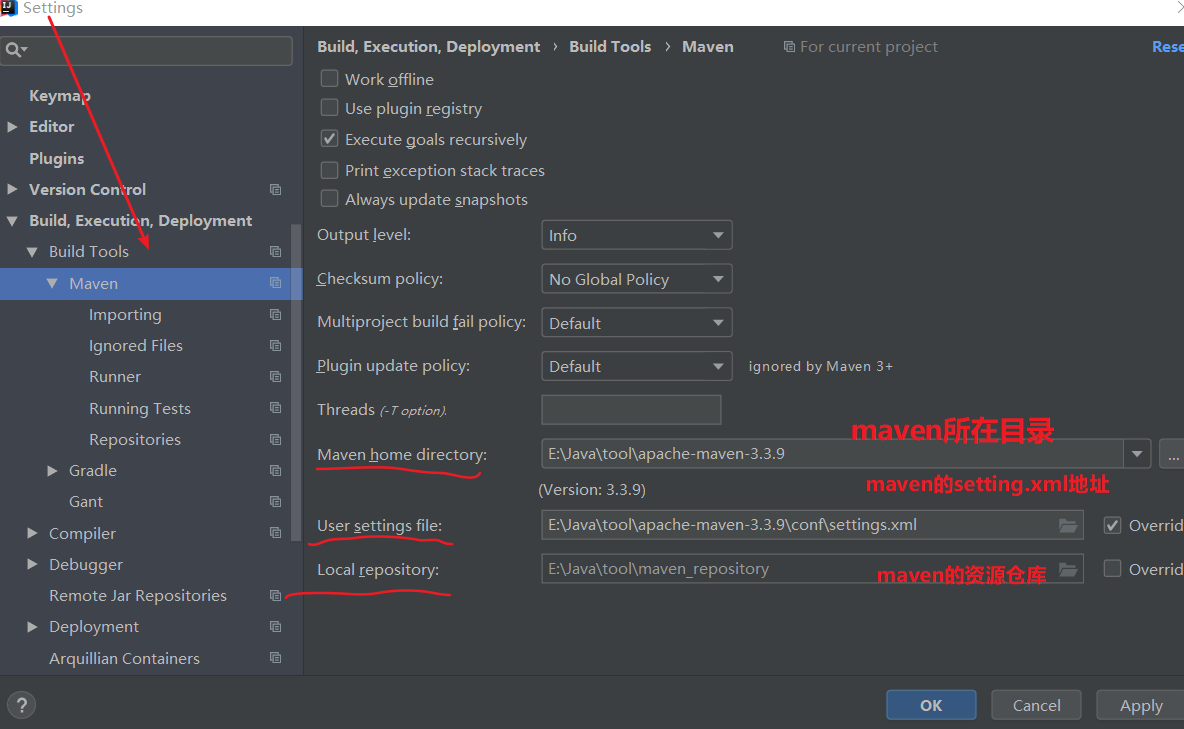This screenshot has height=729, width=1184.
Task: Uncheck Execute goals recursively
Action: pyautogui.click(x=329, y=139)
